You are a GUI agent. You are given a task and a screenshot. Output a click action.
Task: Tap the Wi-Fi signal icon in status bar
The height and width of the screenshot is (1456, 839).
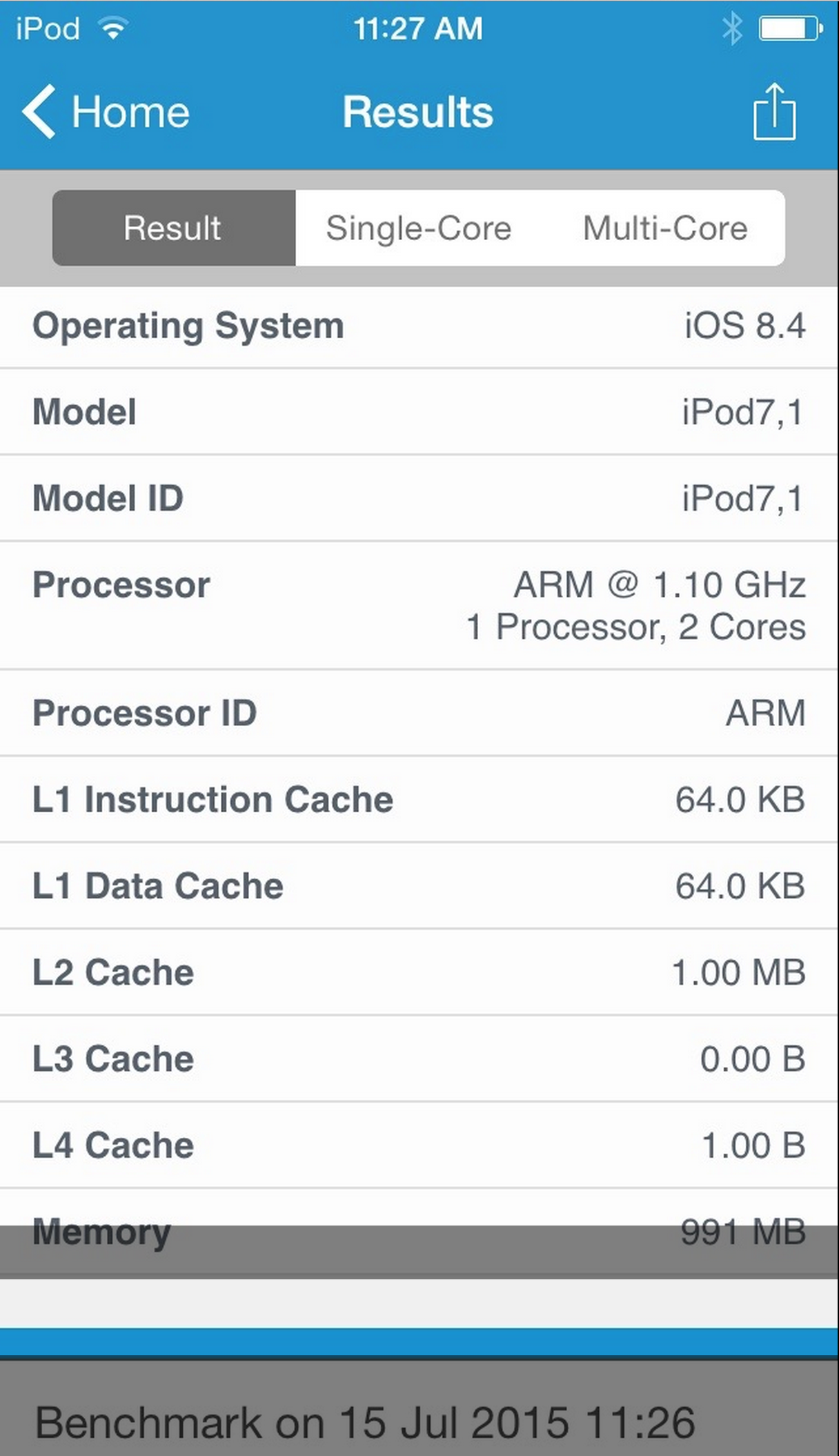[110, 28]
